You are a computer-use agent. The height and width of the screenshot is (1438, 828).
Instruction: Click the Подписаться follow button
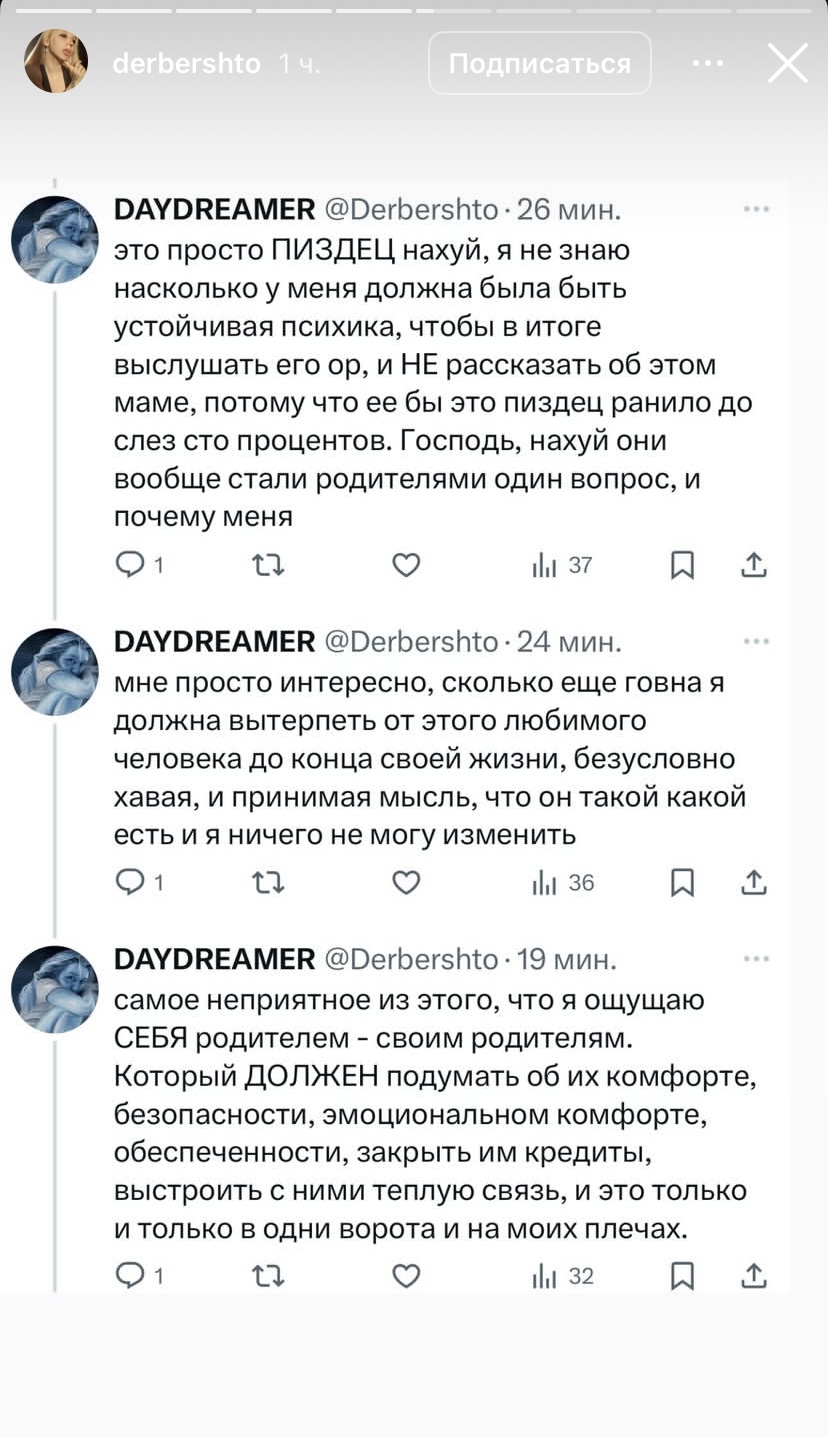(540, 64)
